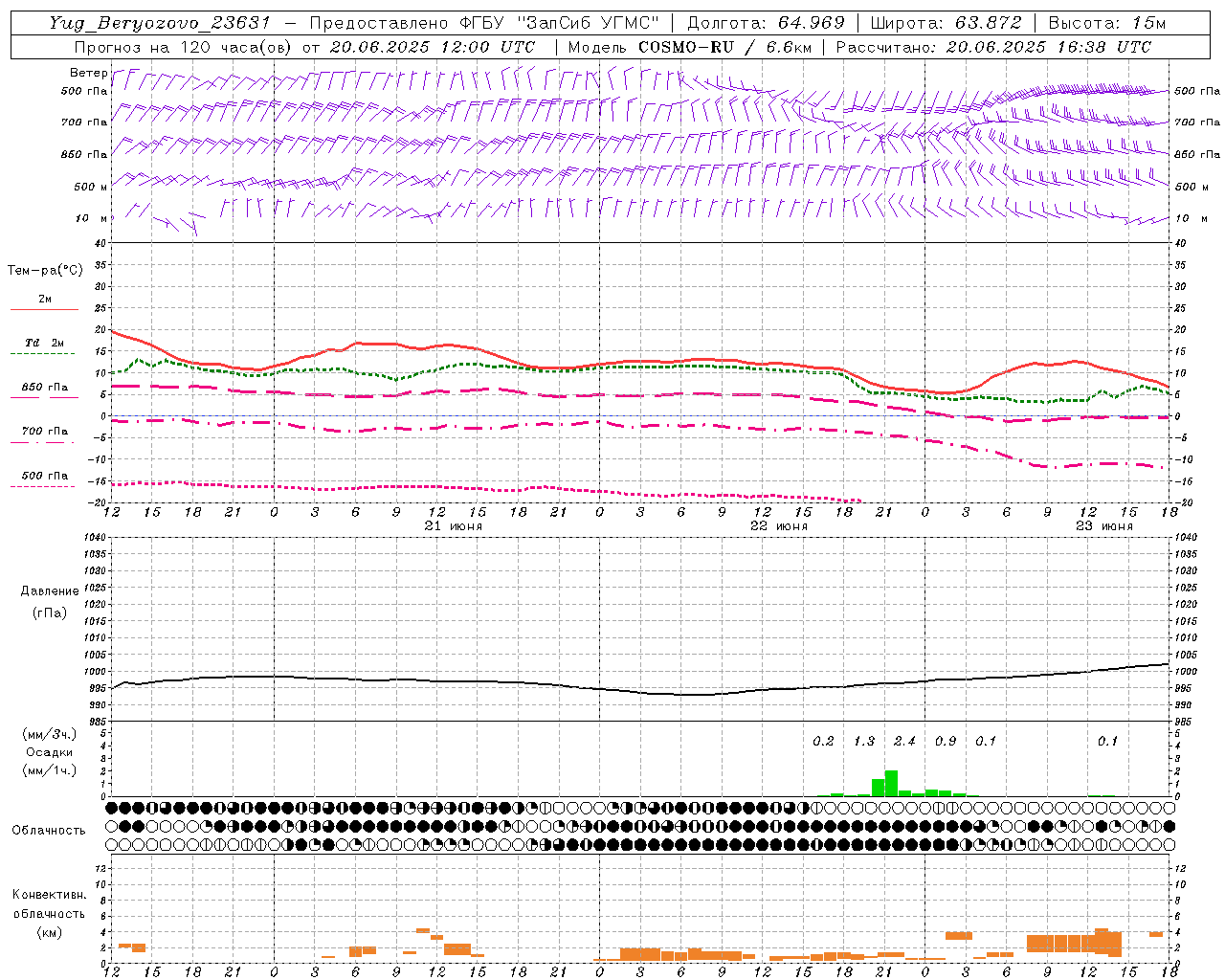Click the 1.3 precipitation amount value
Image resolution: width=1225 pixels, height=980 pixels.
pos(864,742)
